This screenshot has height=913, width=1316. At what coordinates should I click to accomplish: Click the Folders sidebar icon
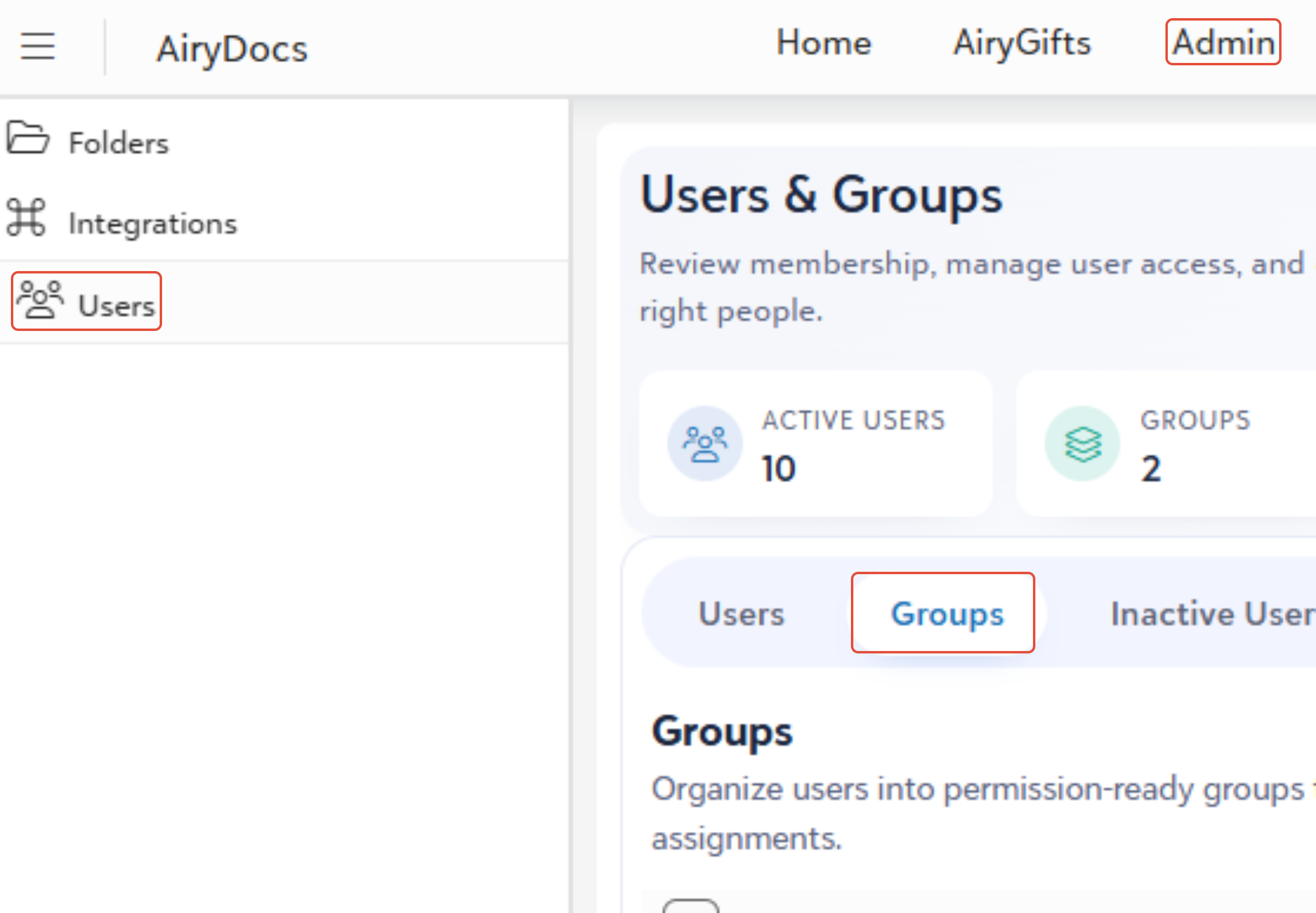[27, 138]
